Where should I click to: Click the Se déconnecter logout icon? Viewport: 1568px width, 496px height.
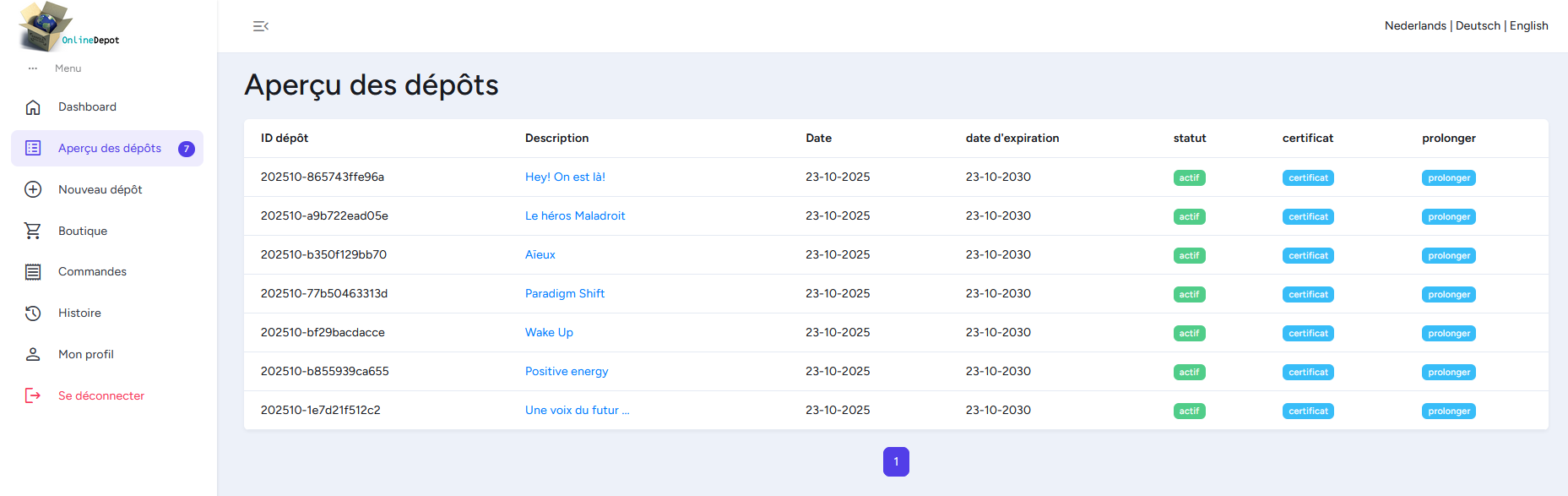tap(33, 395)
